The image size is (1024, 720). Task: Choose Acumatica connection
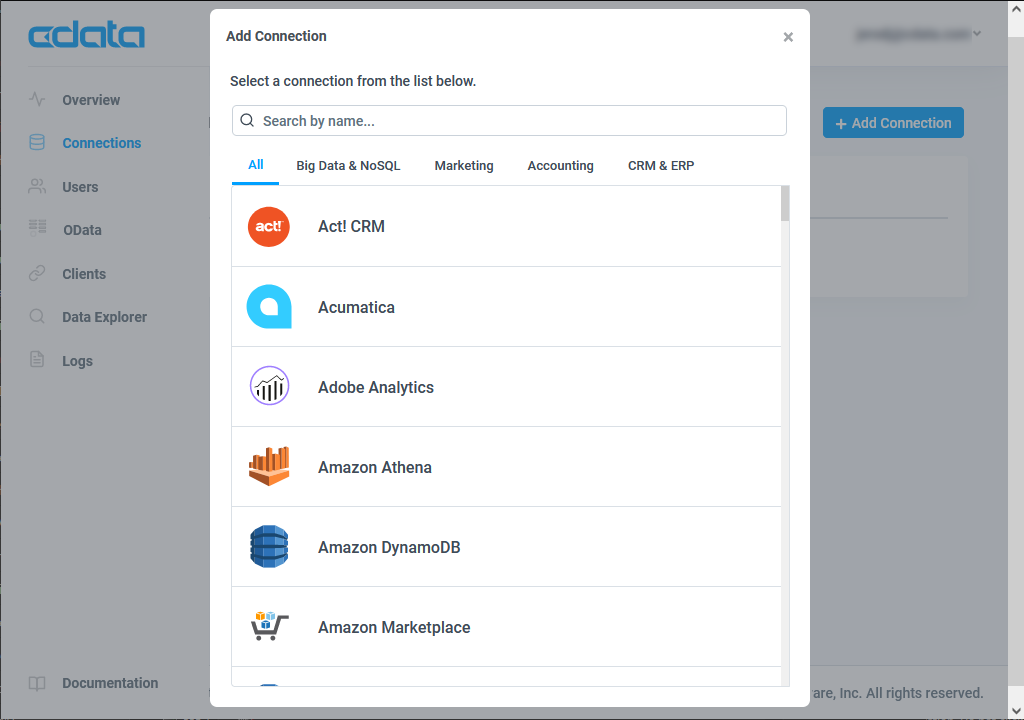(506, 307)
